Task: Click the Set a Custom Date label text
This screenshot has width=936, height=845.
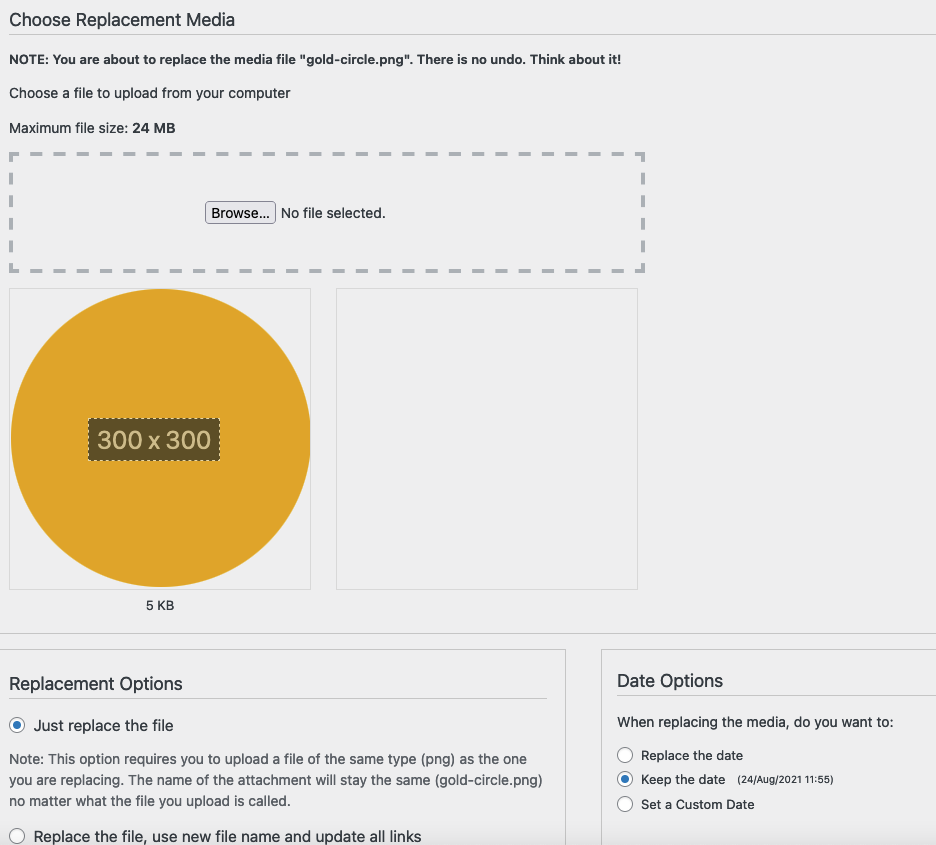Action: click(x=697, y=804)
